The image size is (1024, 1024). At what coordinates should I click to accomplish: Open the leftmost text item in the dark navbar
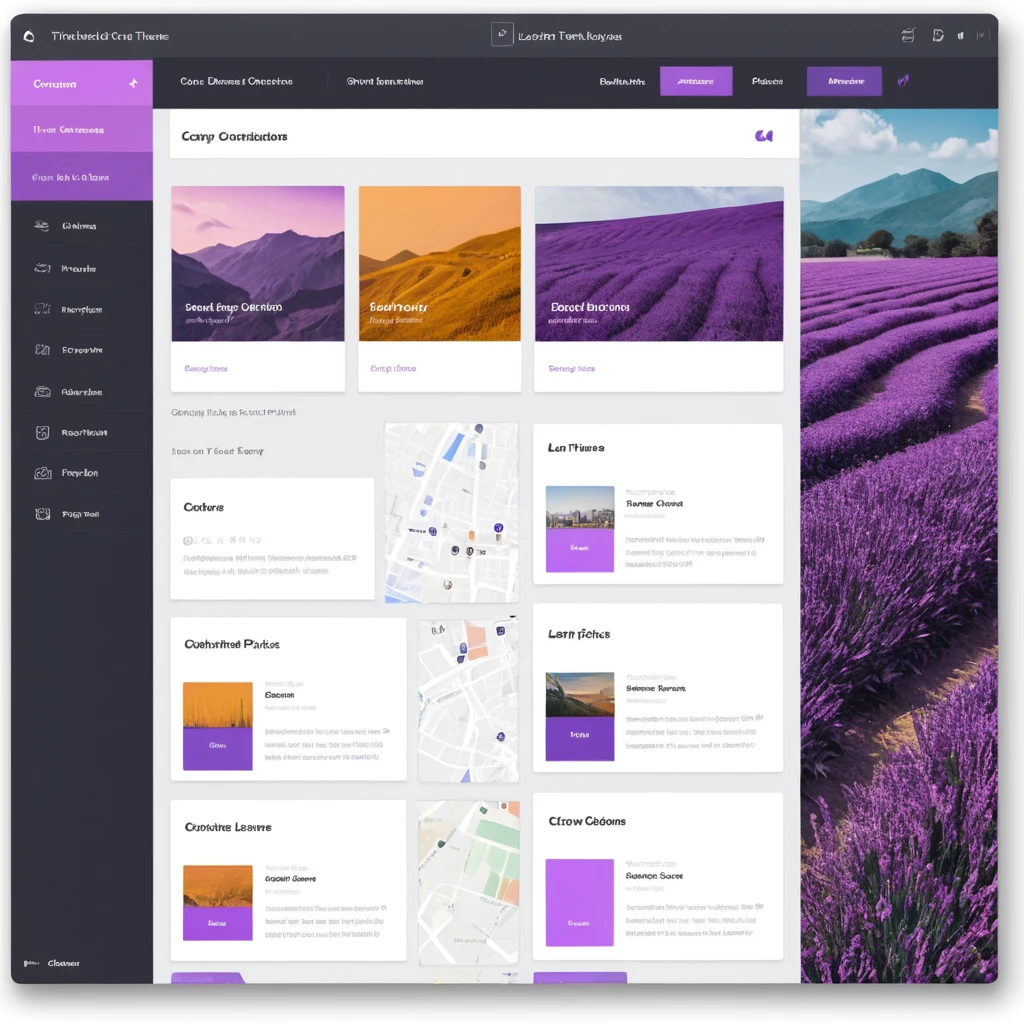(236, 82)
